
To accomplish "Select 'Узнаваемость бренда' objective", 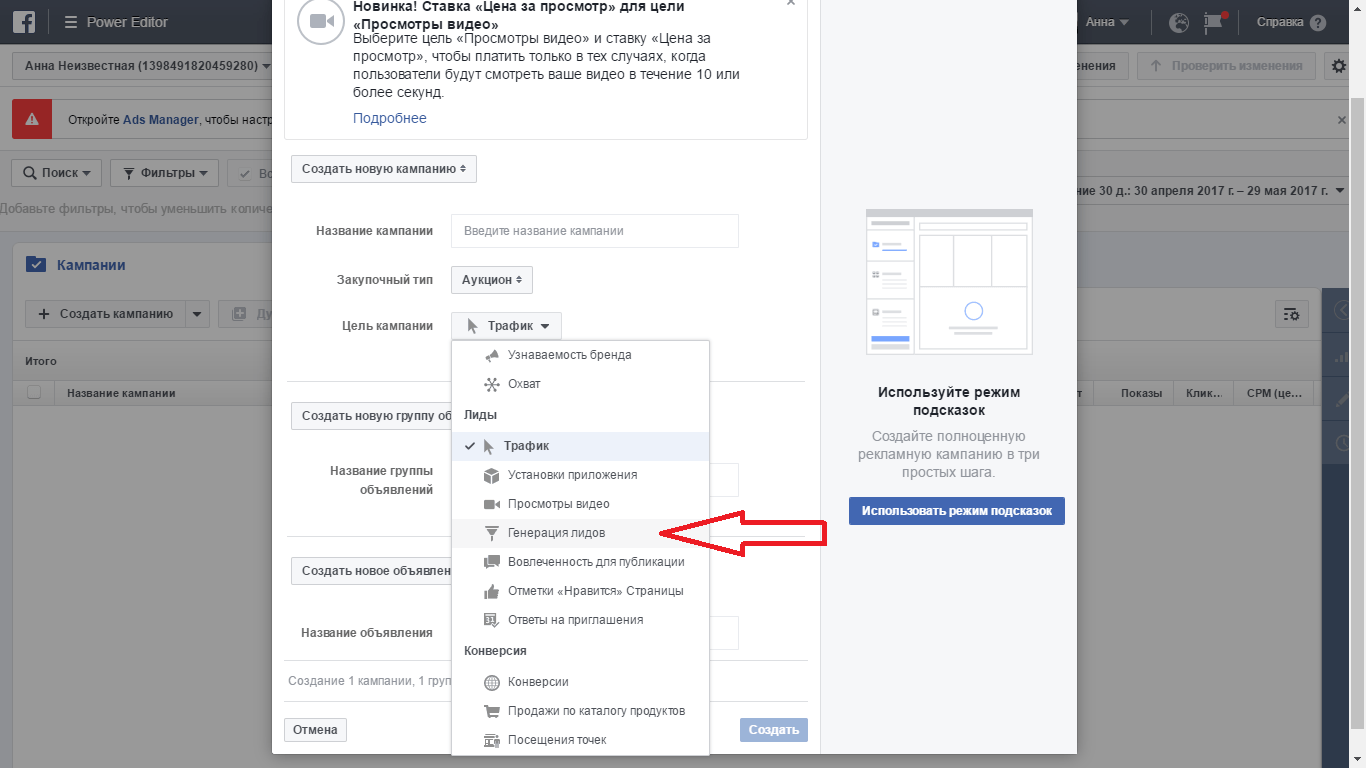I will pos(580,355).
